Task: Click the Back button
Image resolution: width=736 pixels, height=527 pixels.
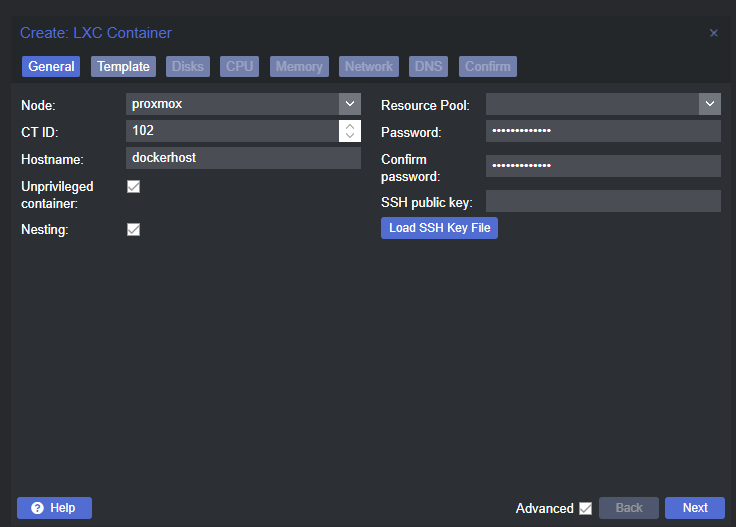Action: (x=629, y=508)
